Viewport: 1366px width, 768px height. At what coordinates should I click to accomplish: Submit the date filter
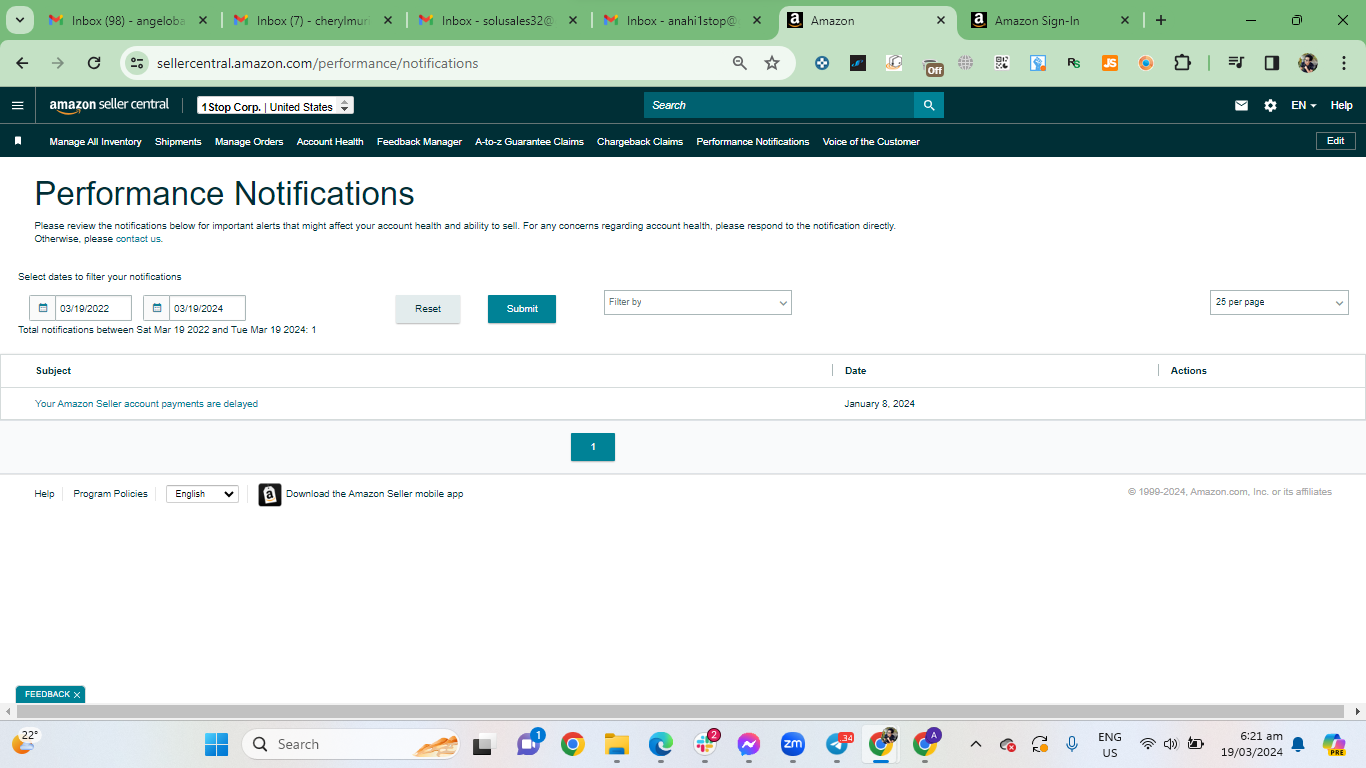coord(522,309)
